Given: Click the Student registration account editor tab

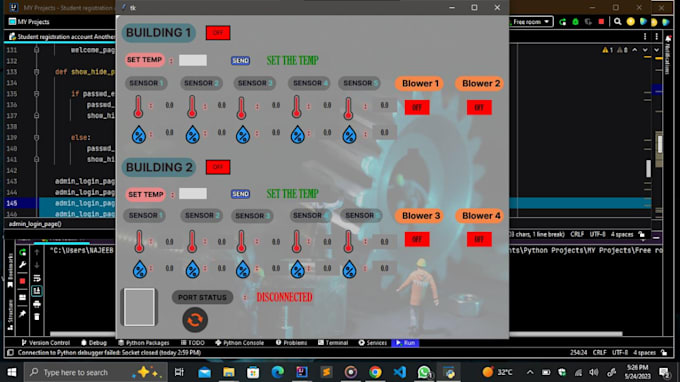Looking at the screenshot, I should point(62,36).
